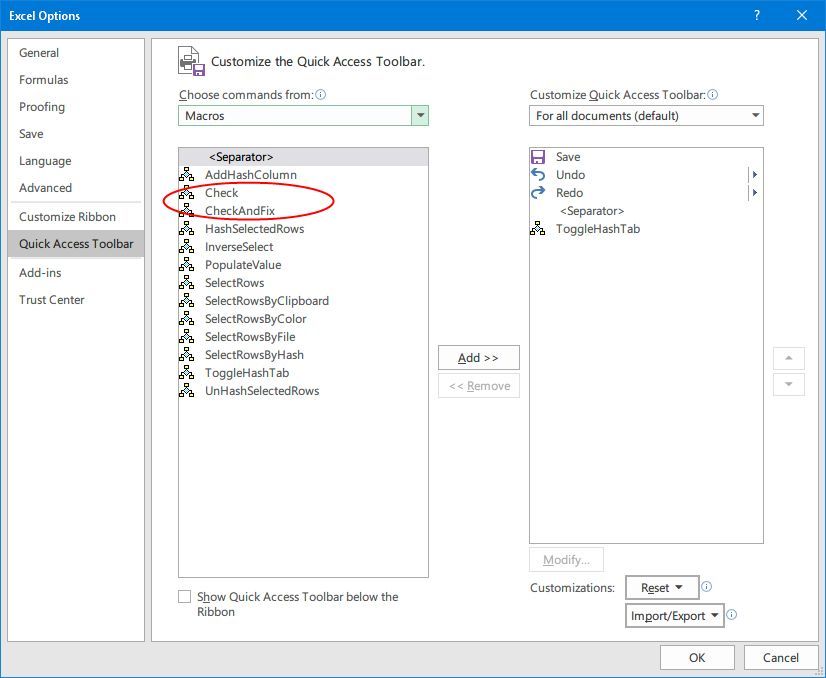Click the Redo arrow icon

tap(538, 193)
